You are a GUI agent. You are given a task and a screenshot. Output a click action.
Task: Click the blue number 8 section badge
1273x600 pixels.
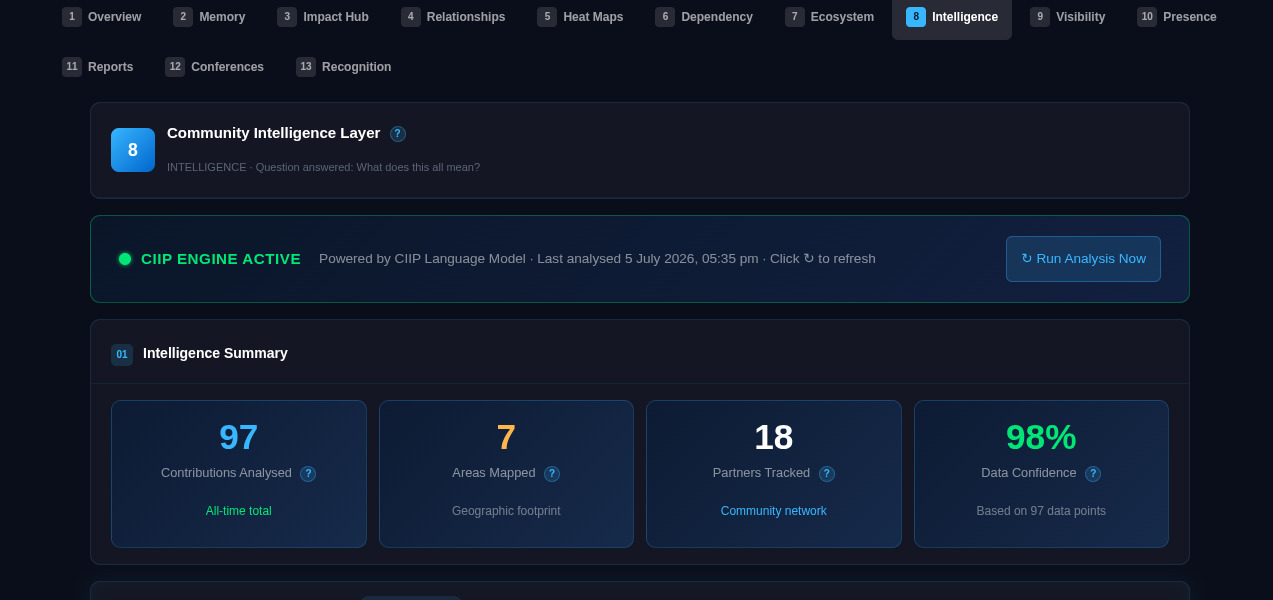[133, 150]
